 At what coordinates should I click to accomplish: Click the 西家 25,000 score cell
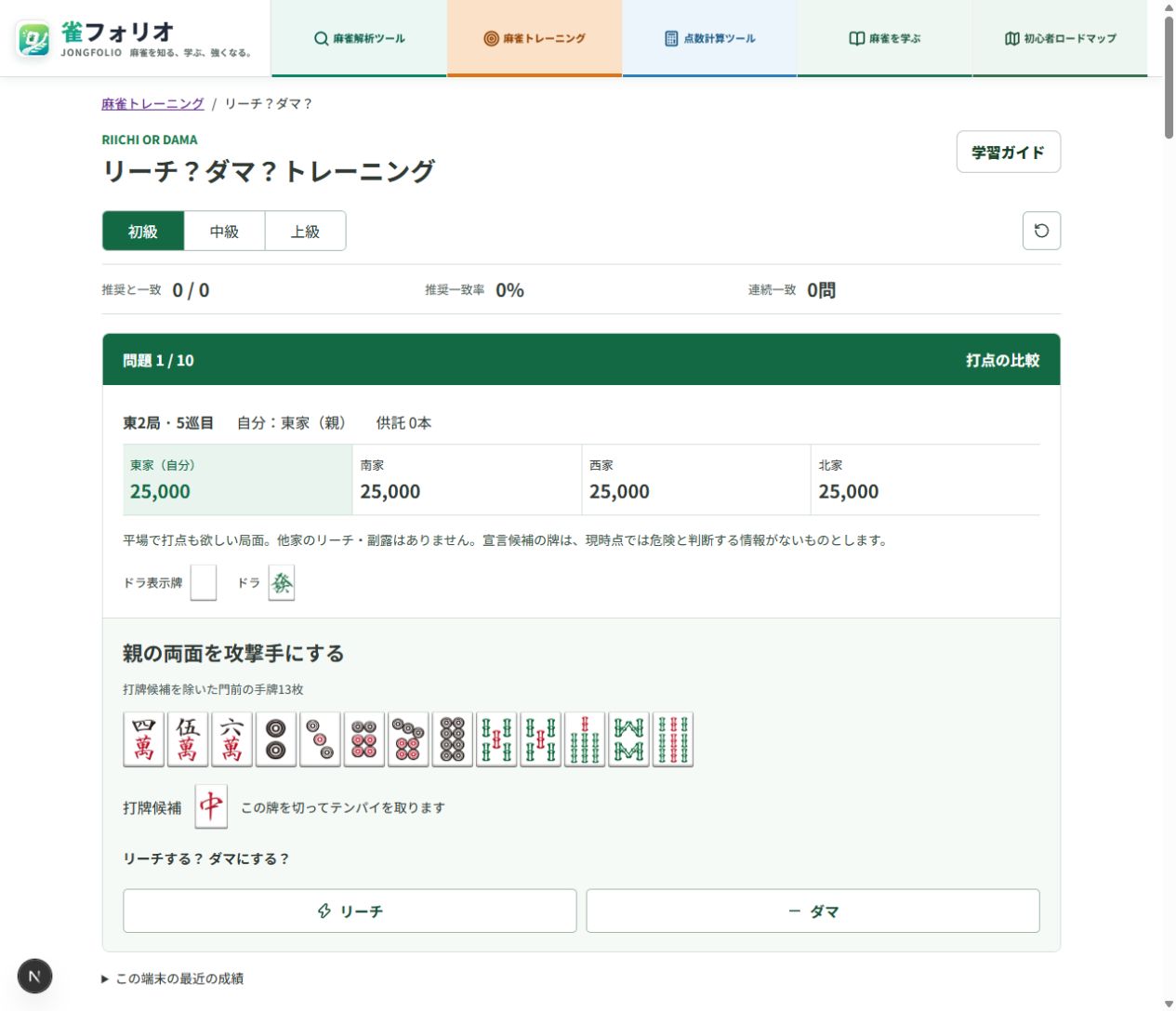click(696, 480)
